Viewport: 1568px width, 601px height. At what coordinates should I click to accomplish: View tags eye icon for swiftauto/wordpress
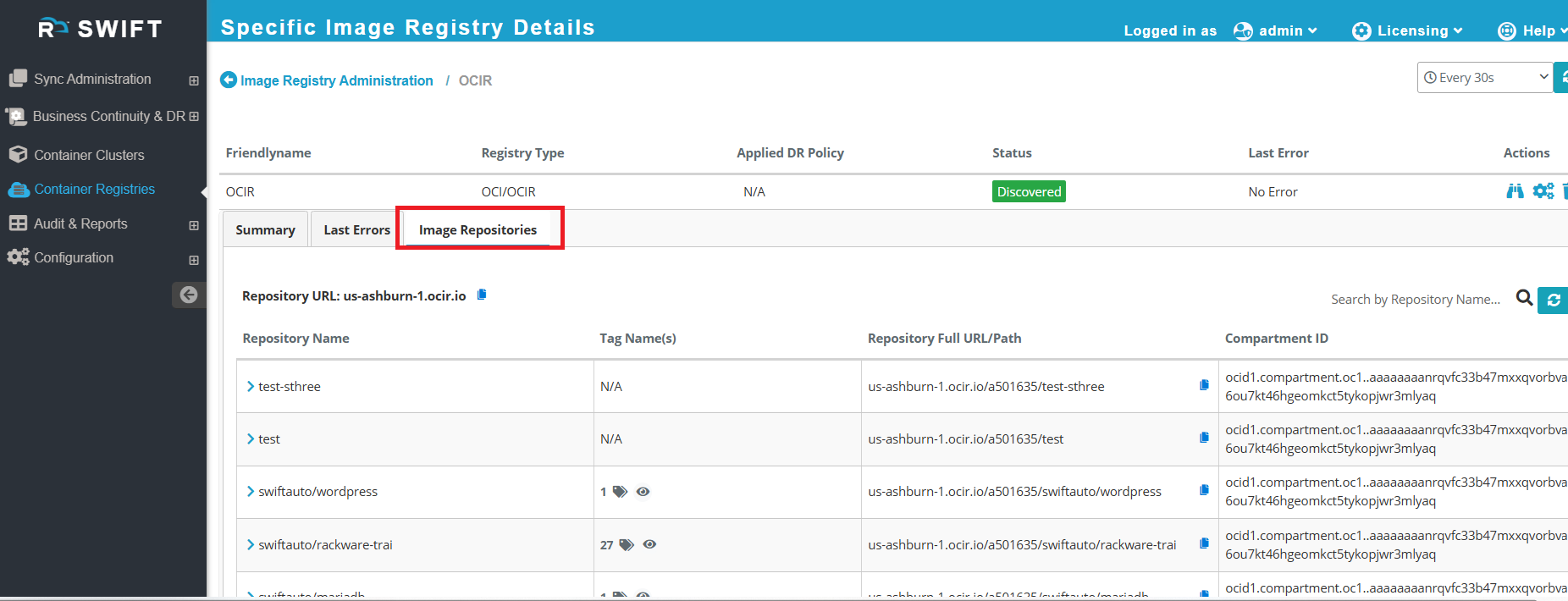643,491
